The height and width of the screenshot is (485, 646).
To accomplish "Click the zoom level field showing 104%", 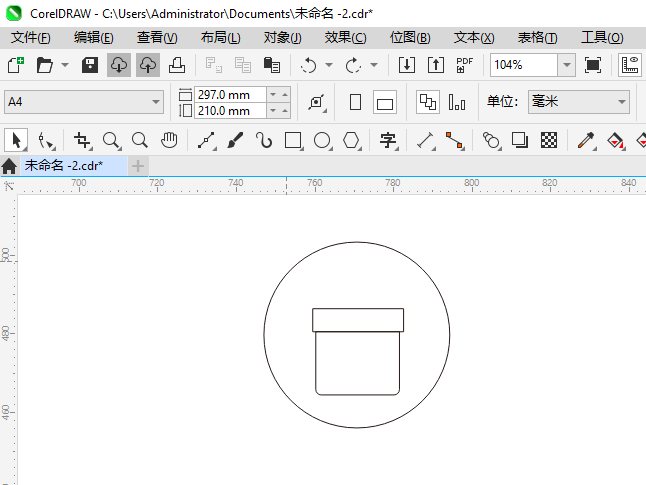I will 524,65.
